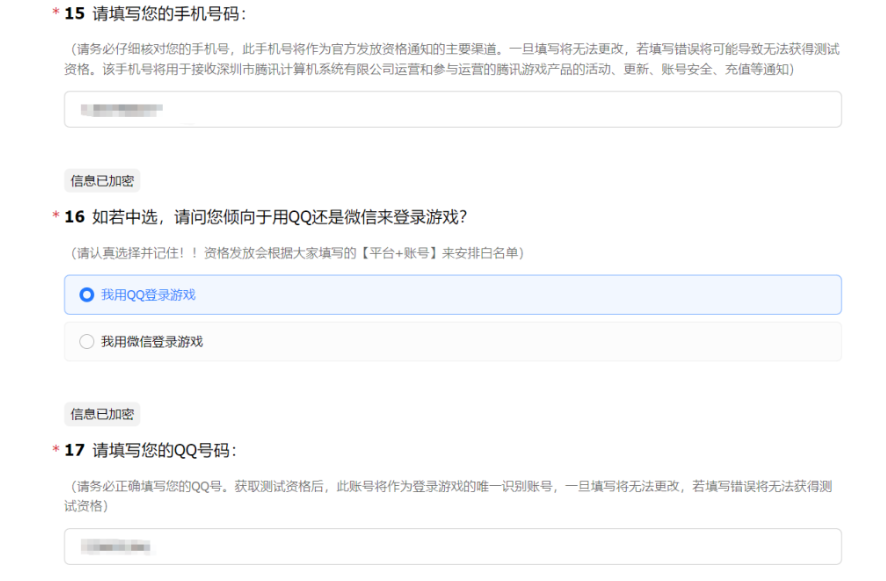This screenshot has height=581, width=886.
Task: Click the bold number 16 label
Action: point(74,217)
